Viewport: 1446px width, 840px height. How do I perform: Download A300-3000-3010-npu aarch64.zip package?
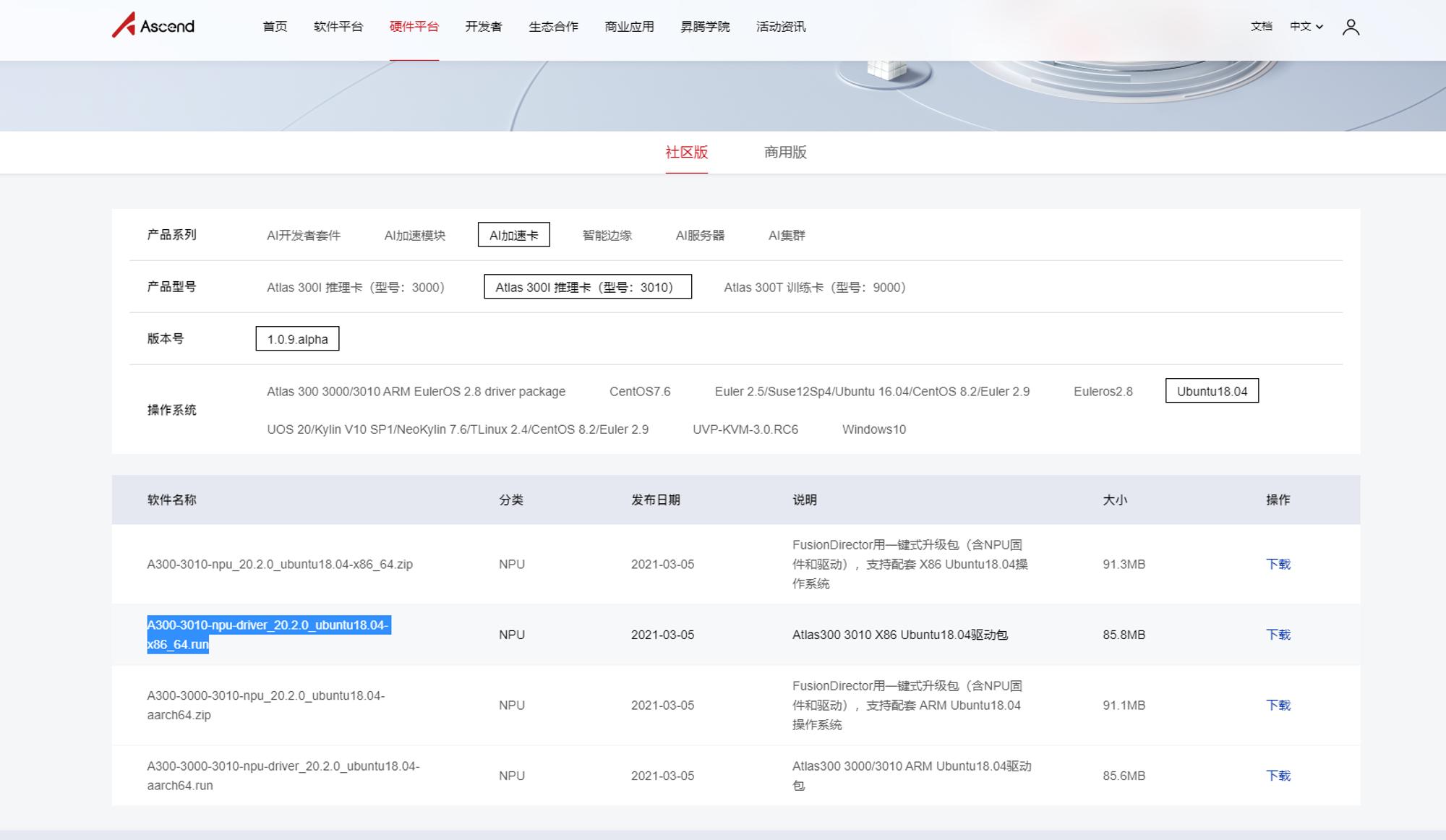pyautogui.click(x=1278, y=705)
